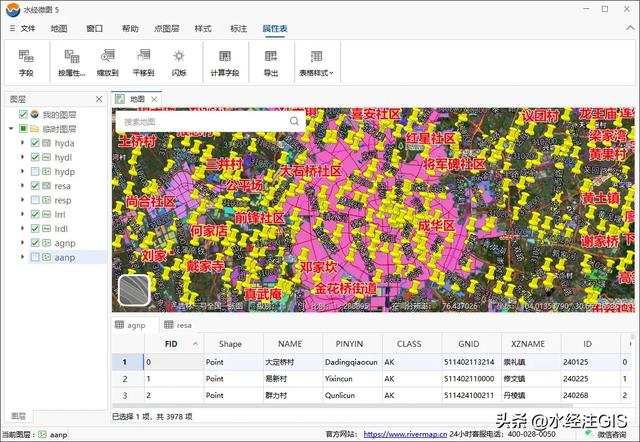Open the 窗口 ribbon tab
This screenshot has width=640, height=442.
pos(94,28)
